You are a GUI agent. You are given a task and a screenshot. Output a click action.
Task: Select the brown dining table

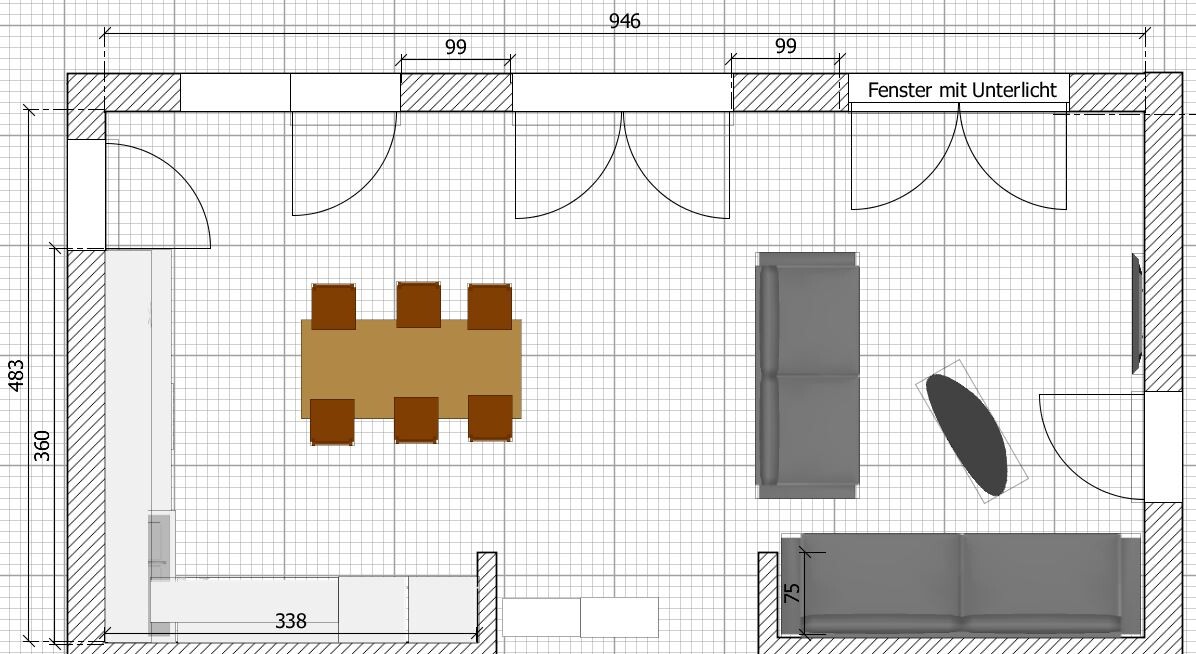point(411,368)
